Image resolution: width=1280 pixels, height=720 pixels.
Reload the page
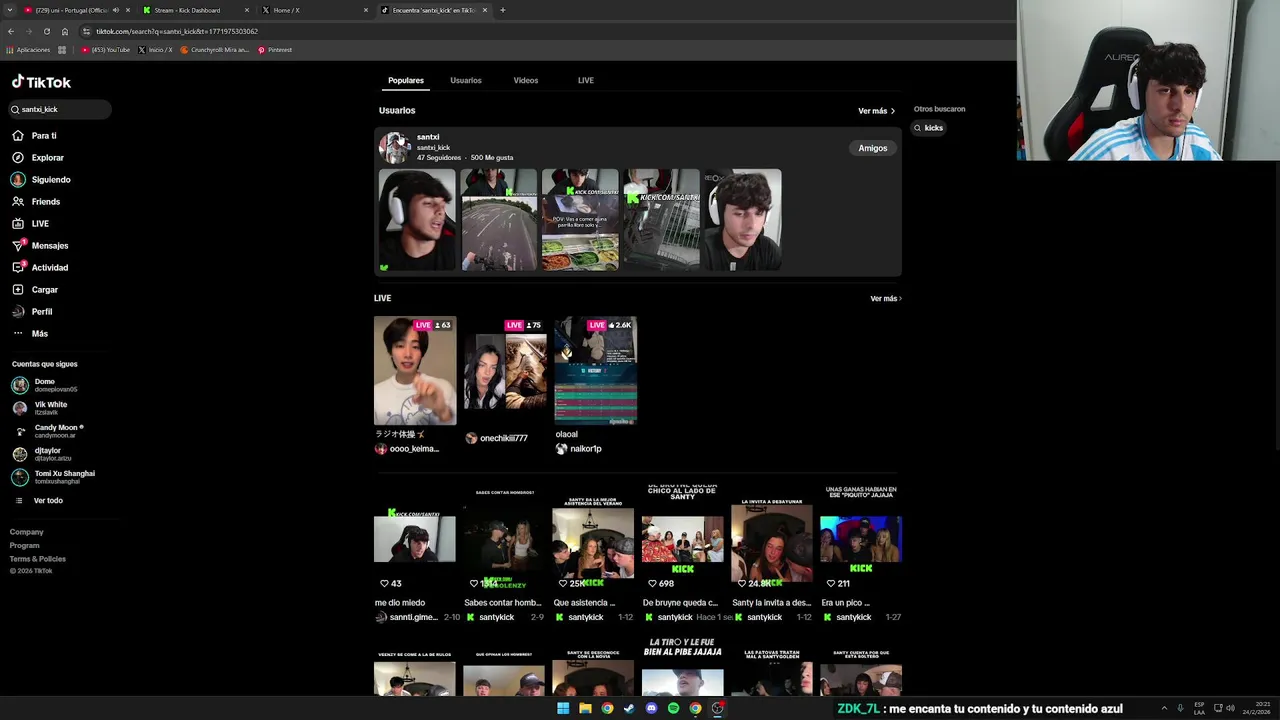pos(46,31)
